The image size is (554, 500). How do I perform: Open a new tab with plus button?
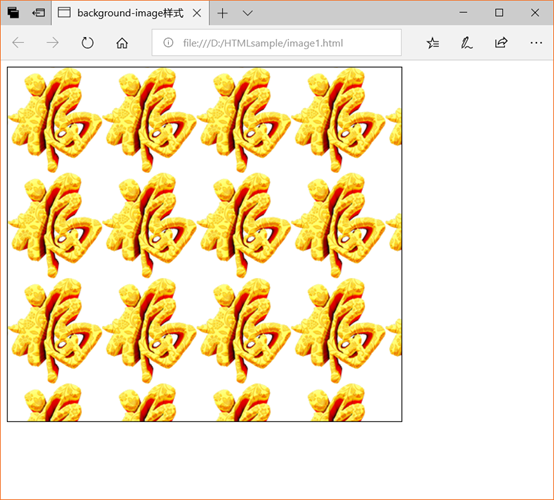click(x=223, y=13)
